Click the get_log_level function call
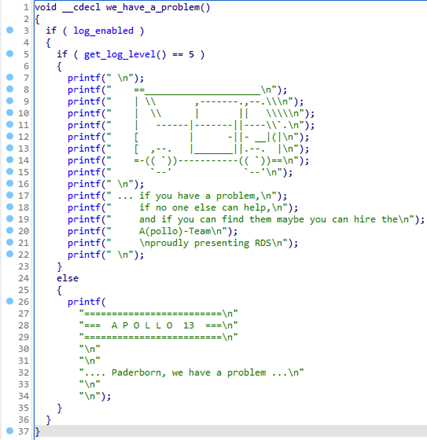Screen dimensions: 427x440 (x=125, y=54)
